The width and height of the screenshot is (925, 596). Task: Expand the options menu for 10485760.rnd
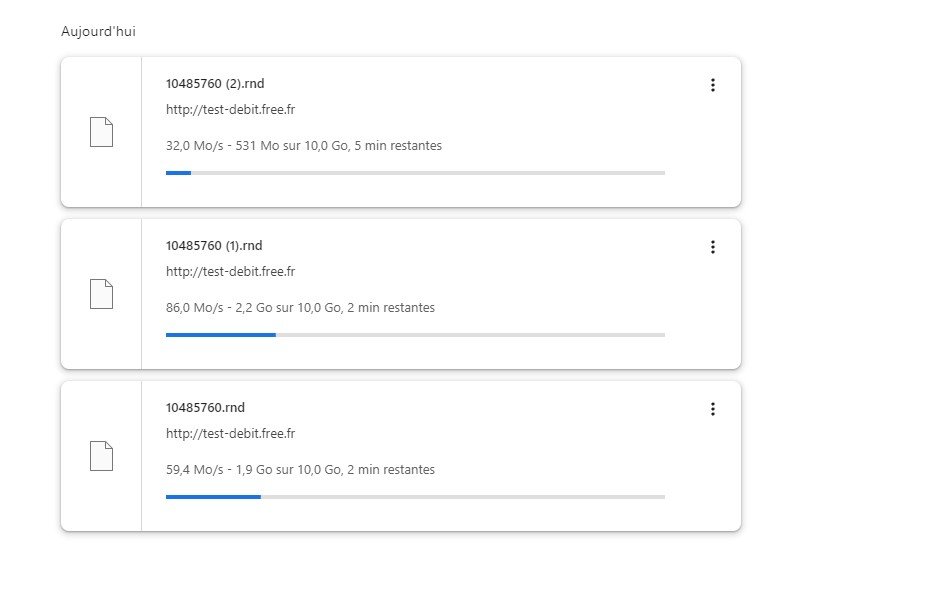[713, 409]
